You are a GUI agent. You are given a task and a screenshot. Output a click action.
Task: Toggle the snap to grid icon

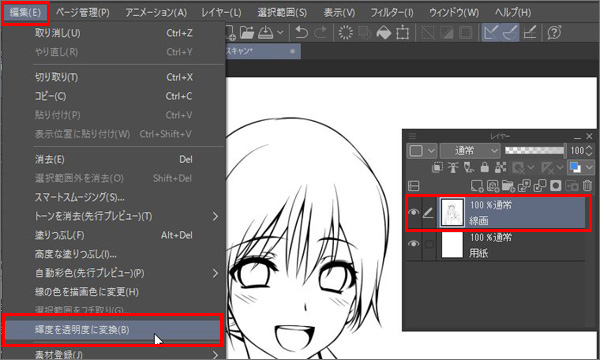point(530,33)
